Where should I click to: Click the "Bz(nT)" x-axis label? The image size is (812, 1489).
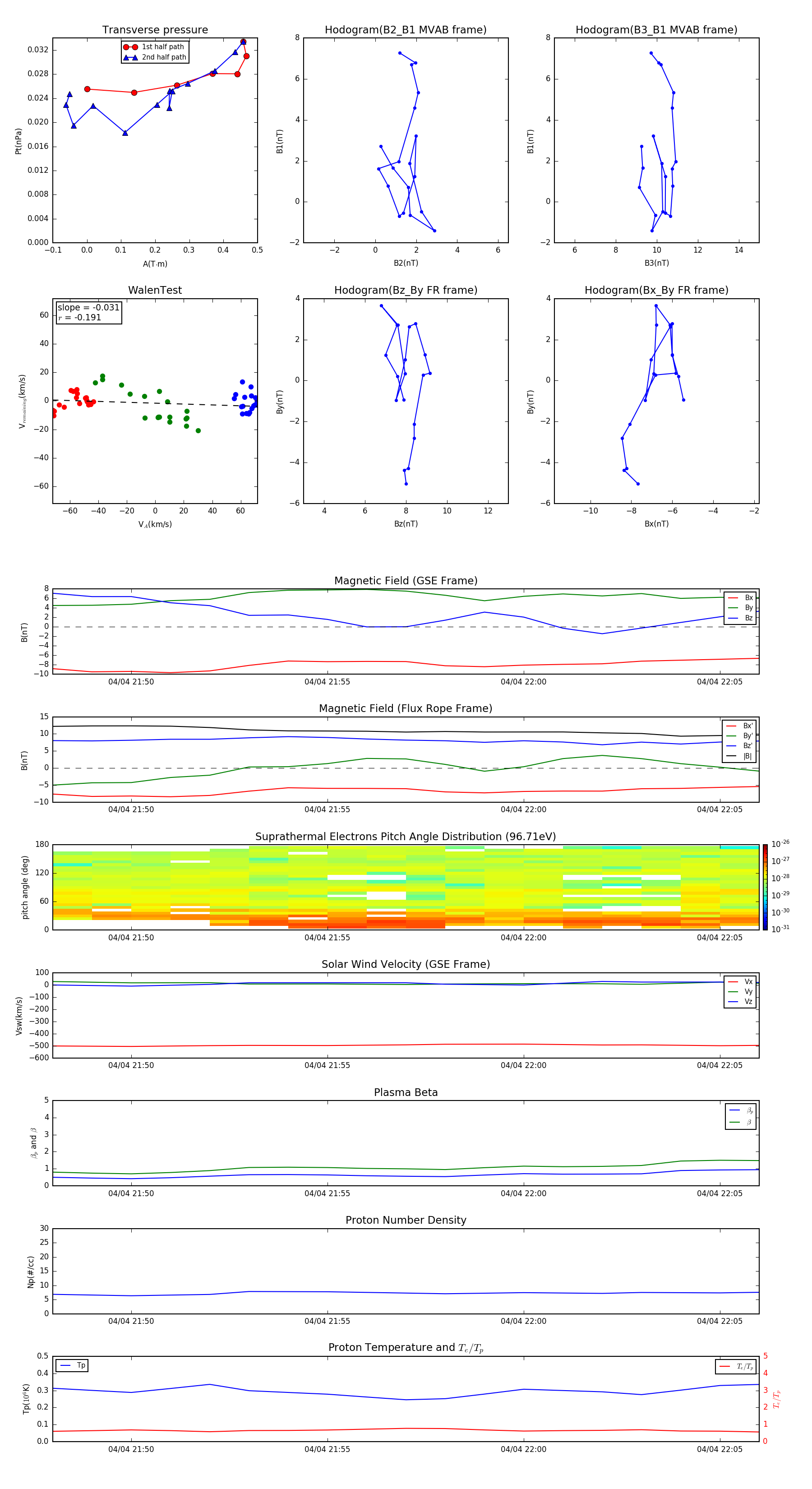pos(406,524)
